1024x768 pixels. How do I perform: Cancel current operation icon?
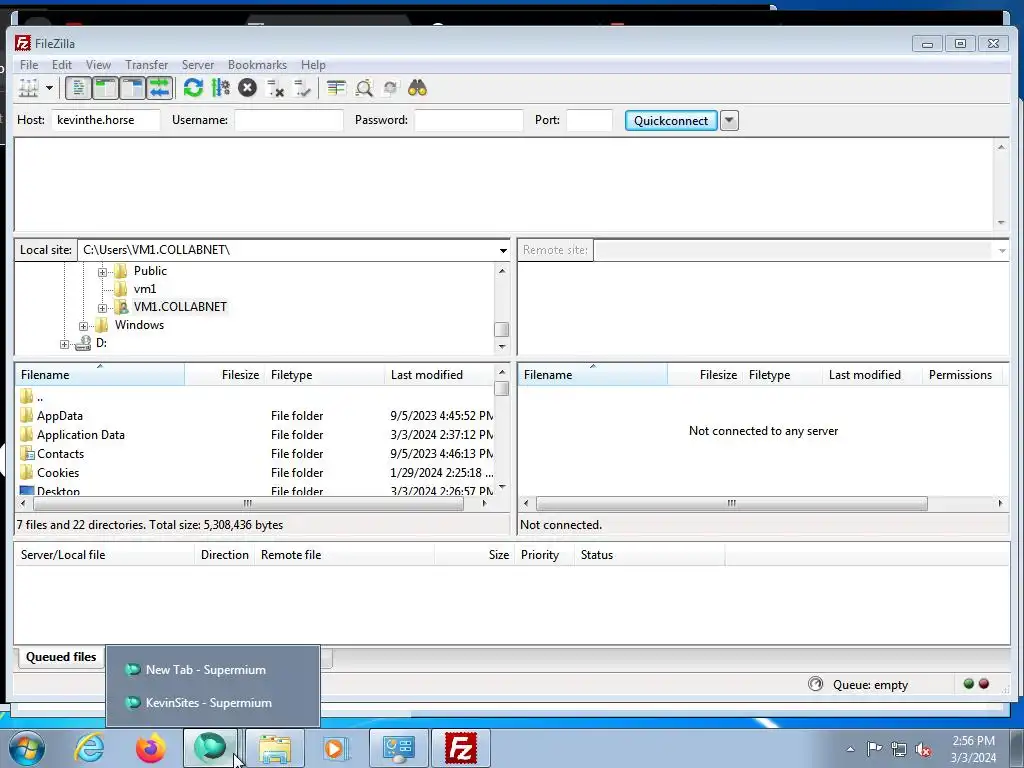248,88
